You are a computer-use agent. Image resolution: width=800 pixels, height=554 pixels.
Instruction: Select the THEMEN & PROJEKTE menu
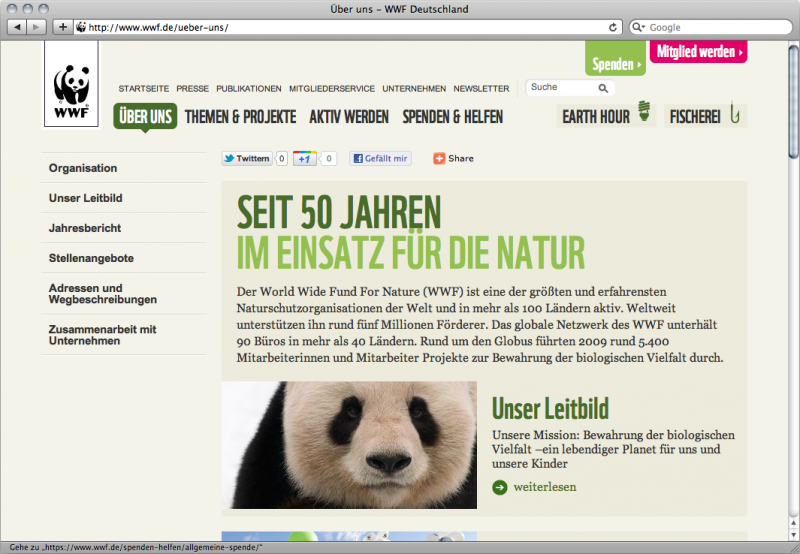pos(240,117)
